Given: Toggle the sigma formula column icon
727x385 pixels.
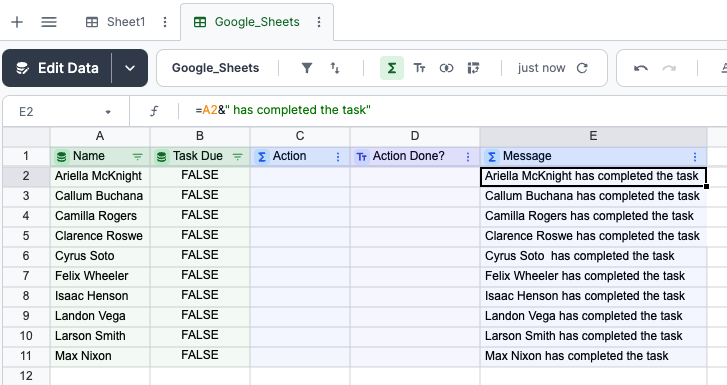Looking at the screenshot, I should click(x=392, y=68).
